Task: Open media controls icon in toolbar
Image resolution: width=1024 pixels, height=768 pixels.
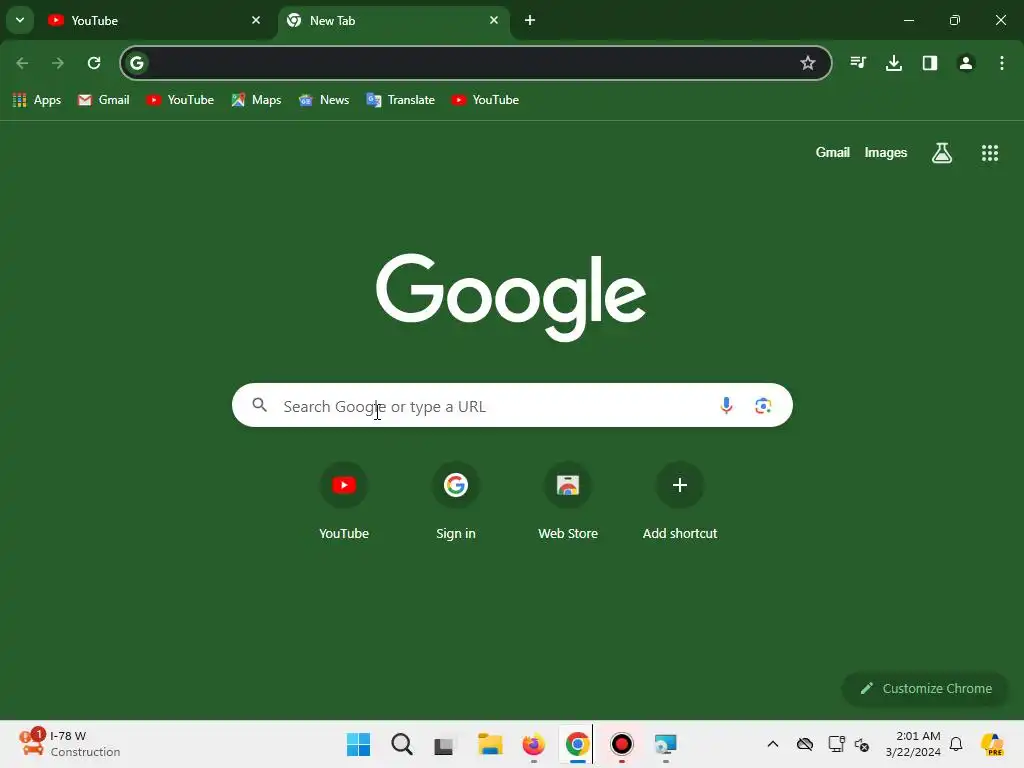Action: (x=858, y=63)
